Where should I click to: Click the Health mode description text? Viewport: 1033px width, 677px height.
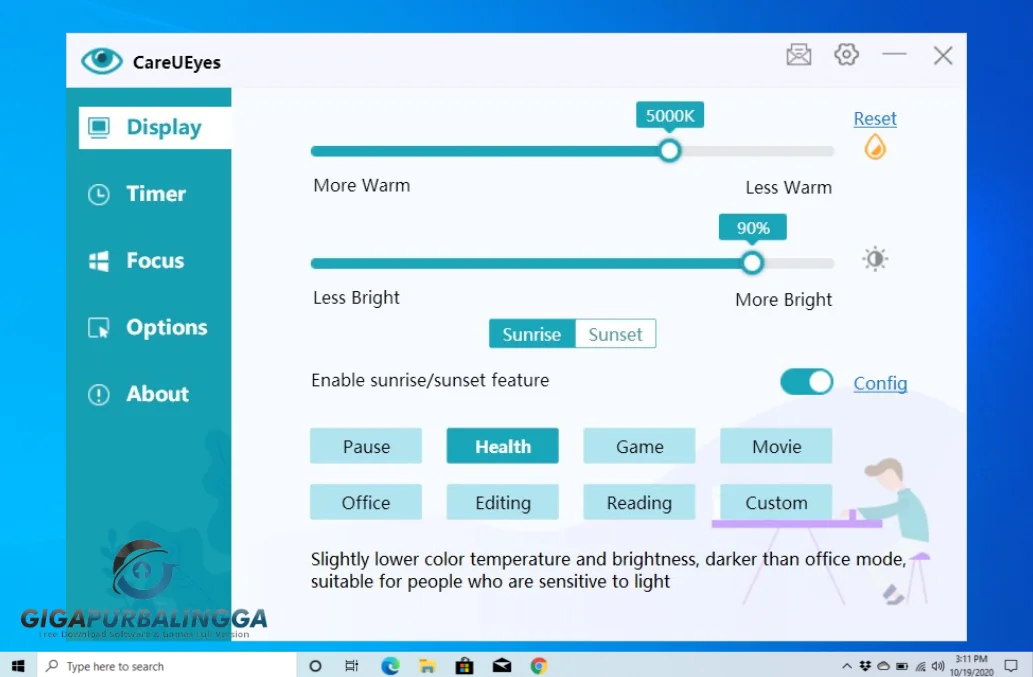609,570
